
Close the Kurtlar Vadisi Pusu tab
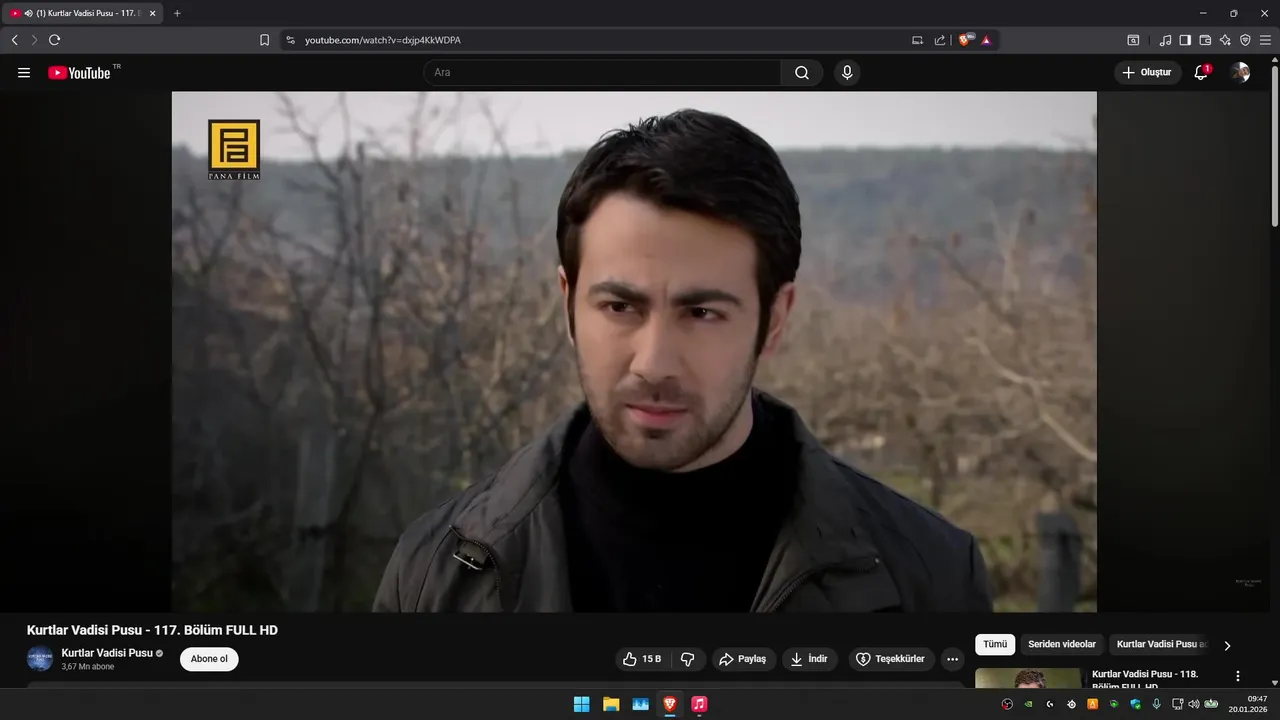tap(152, 13)
